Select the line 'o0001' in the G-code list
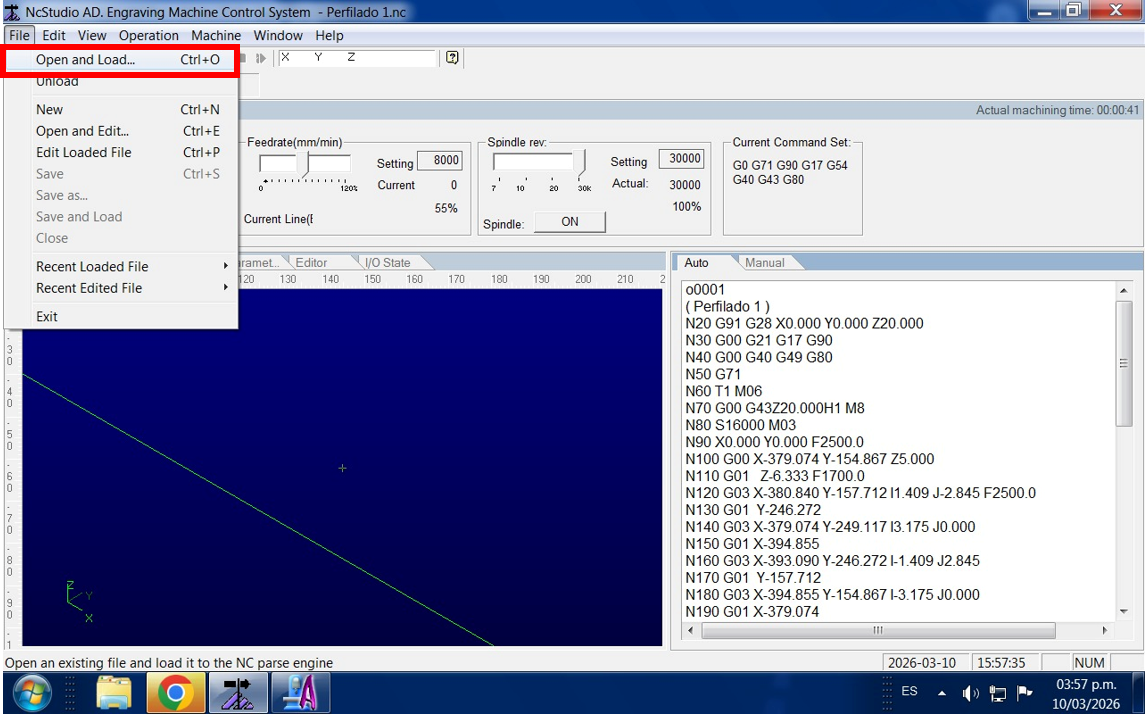The height and width of the screenshot is (714, 1145). pos(705,290)
